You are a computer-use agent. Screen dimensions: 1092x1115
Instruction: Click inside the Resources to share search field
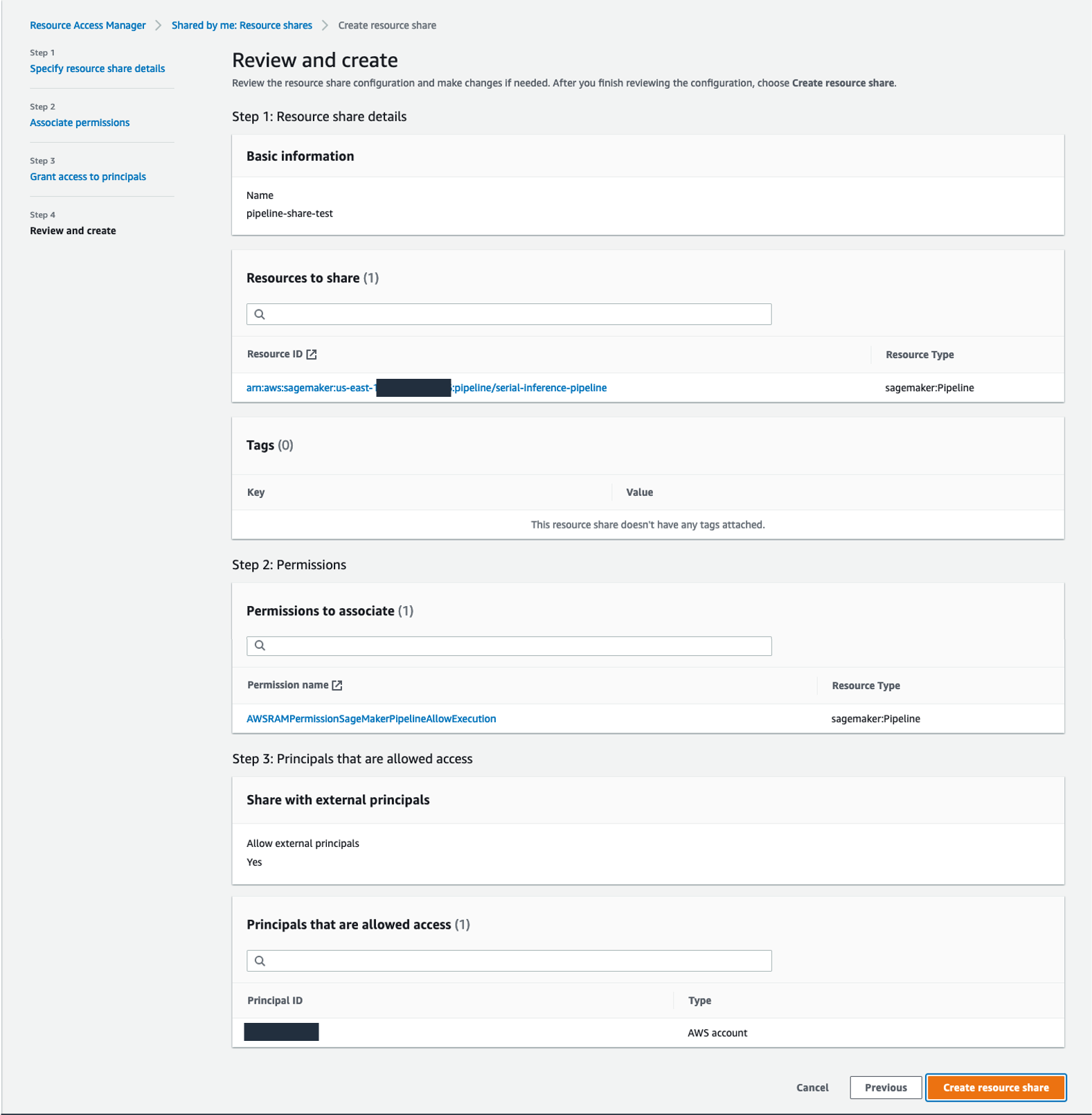click(x=516, y=314)
